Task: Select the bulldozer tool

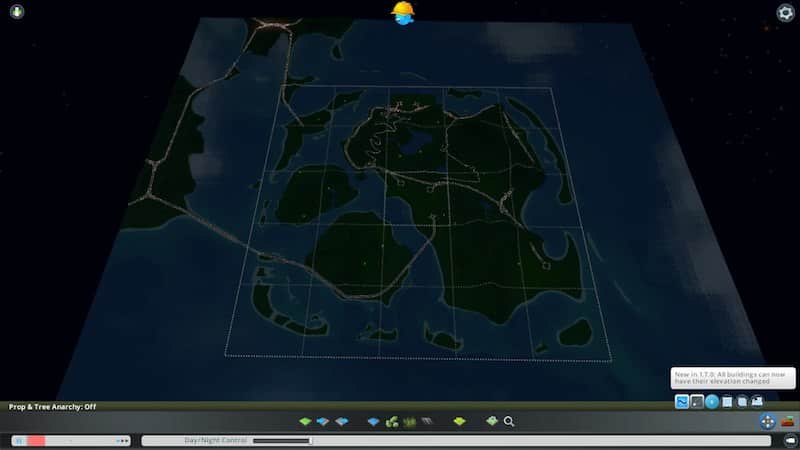Action: tap(788, 422)
